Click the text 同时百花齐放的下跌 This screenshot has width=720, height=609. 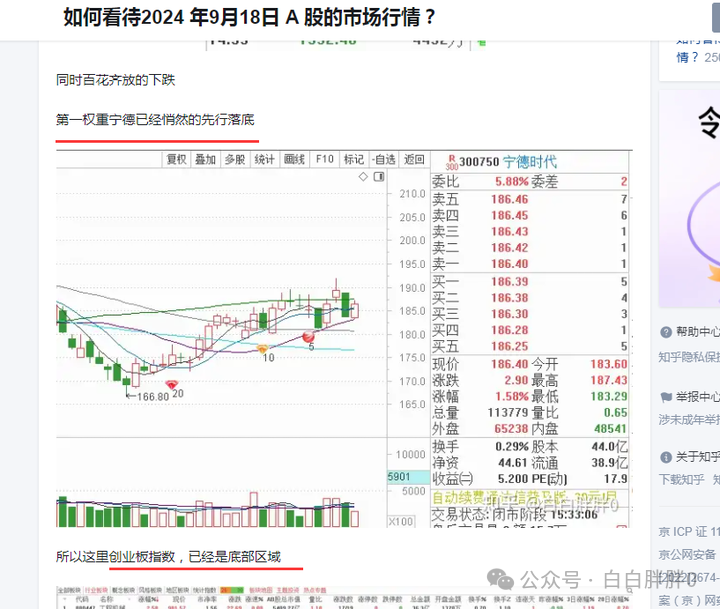[x=115, y=80]
